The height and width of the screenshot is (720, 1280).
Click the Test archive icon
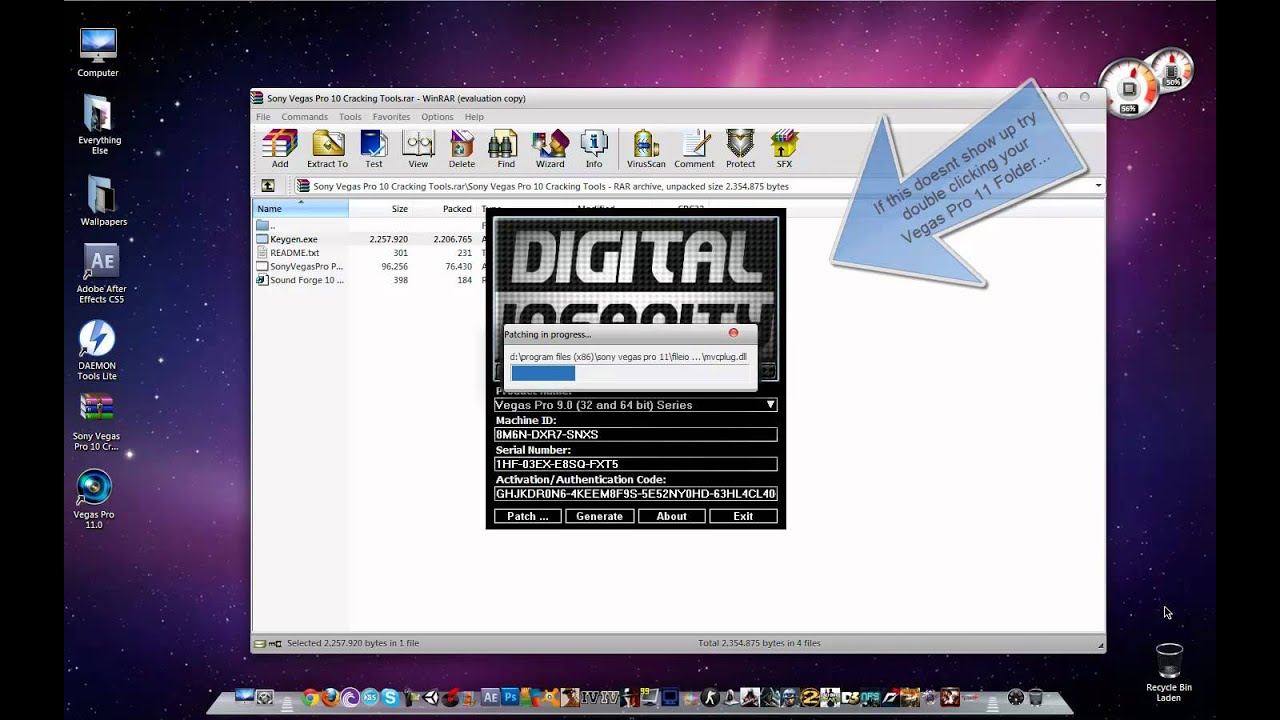[x=373, y=149]
